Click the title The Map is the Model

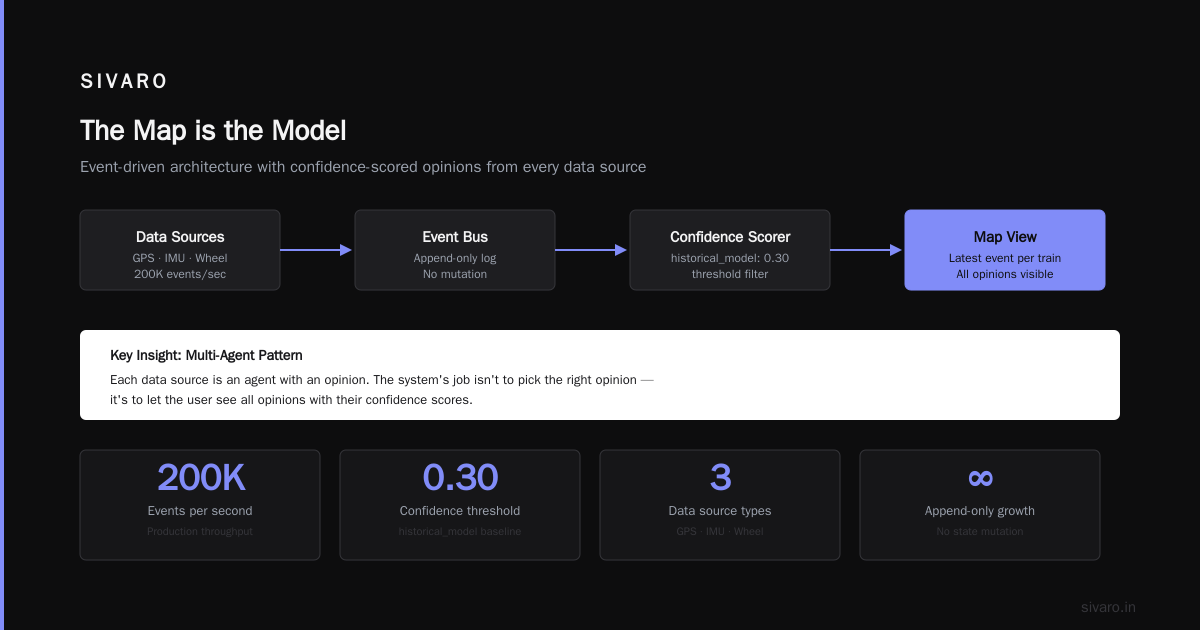pos(213,131)
